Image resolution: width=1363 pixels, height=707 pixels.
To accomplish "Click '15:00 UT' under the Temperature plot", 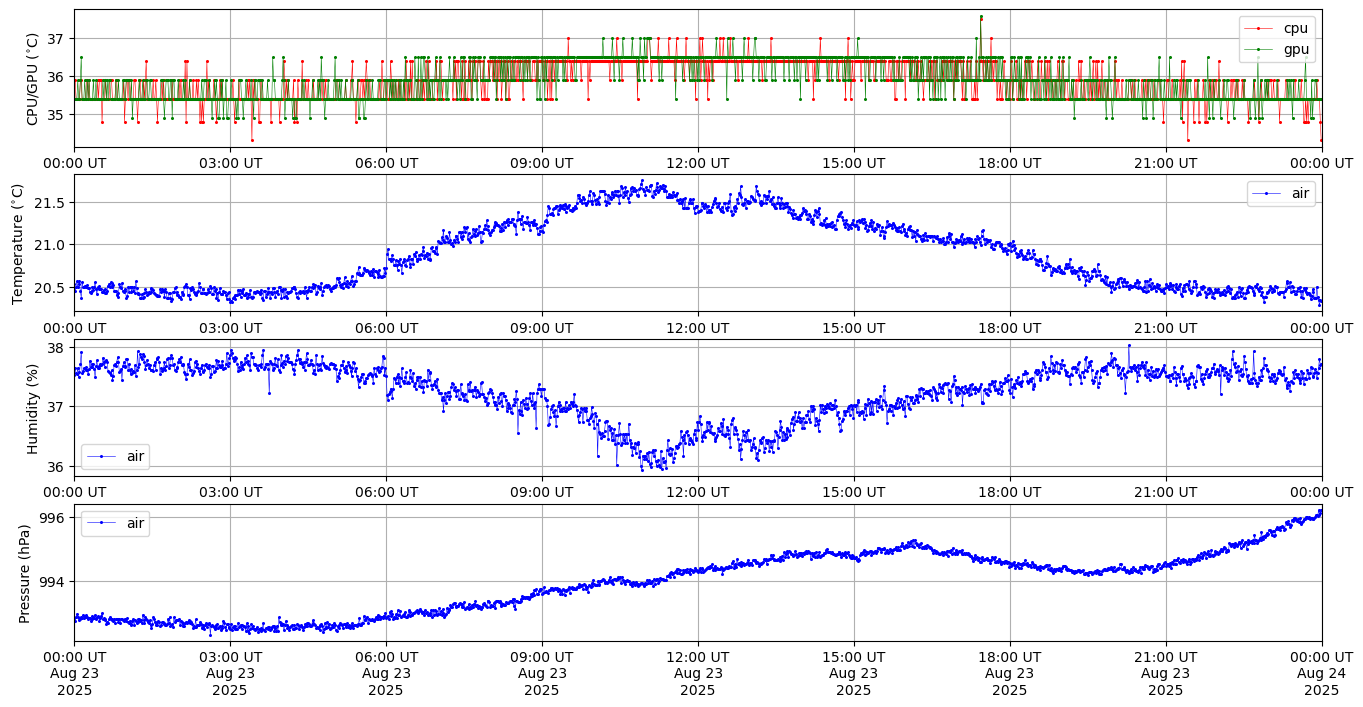I will (854, 327).
